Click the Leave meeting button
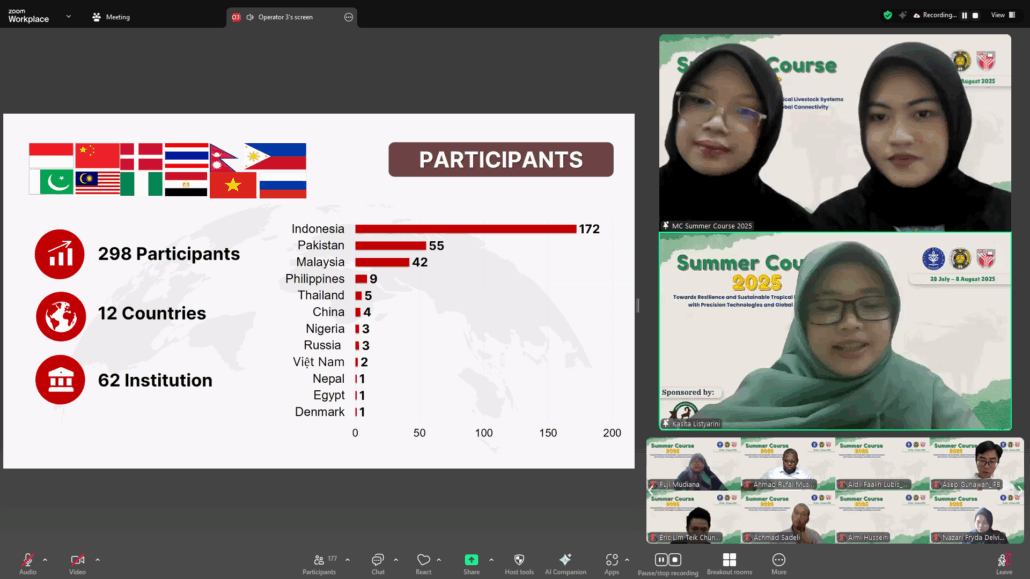Viewport: 1030px width, 579px height. pyautogui.click(x=1004, y=561)
